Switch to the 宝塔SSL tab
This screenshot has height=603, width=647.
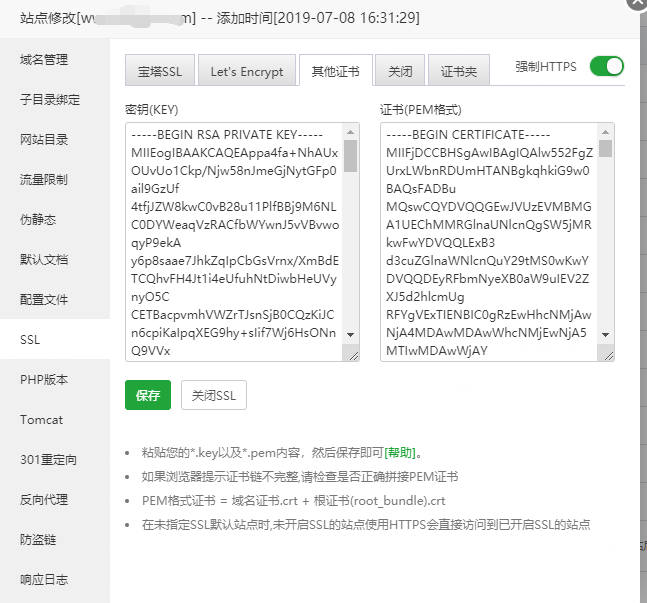coord(158,72)
